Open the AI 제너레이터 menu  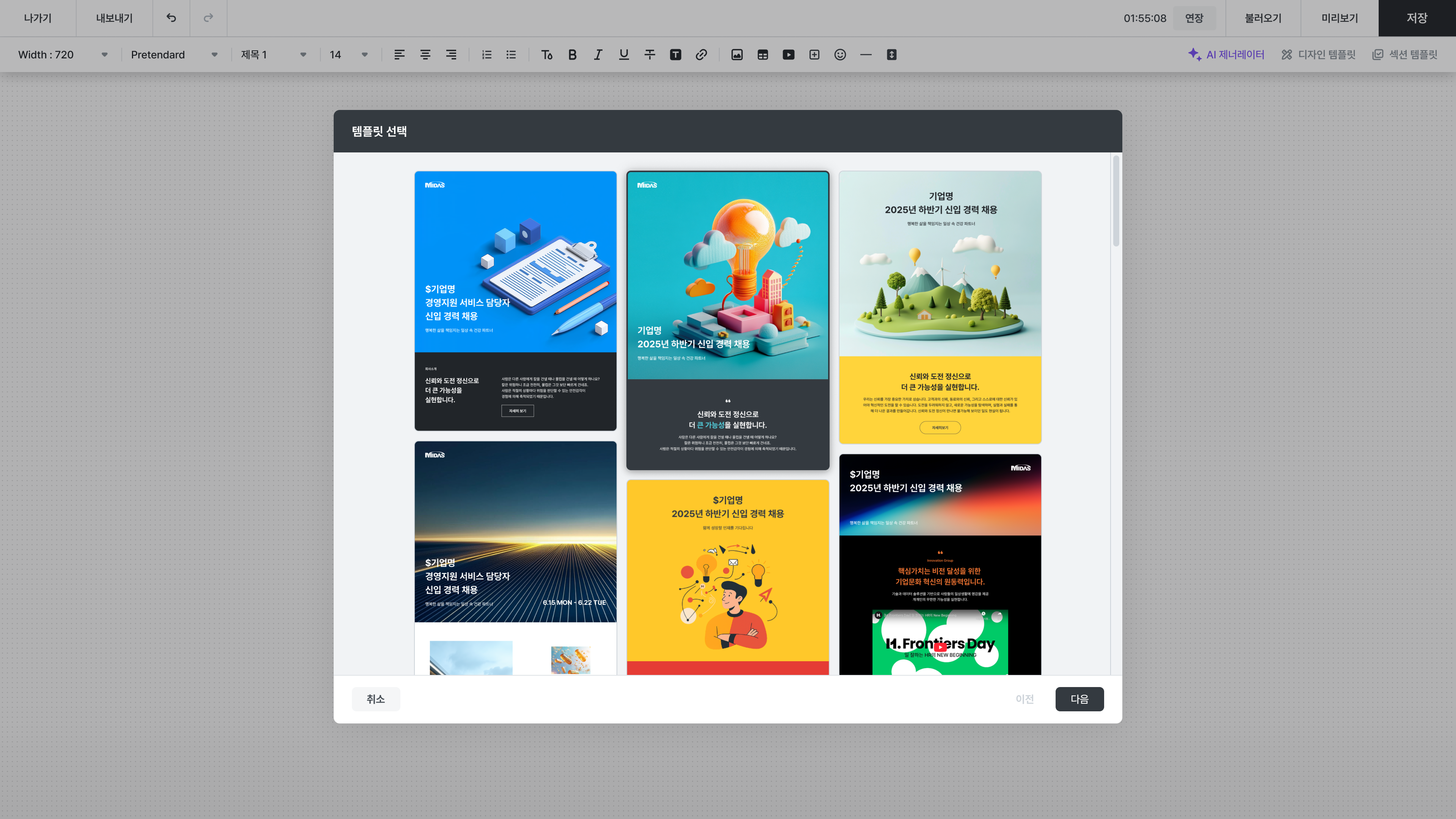tap(1226, 55)
